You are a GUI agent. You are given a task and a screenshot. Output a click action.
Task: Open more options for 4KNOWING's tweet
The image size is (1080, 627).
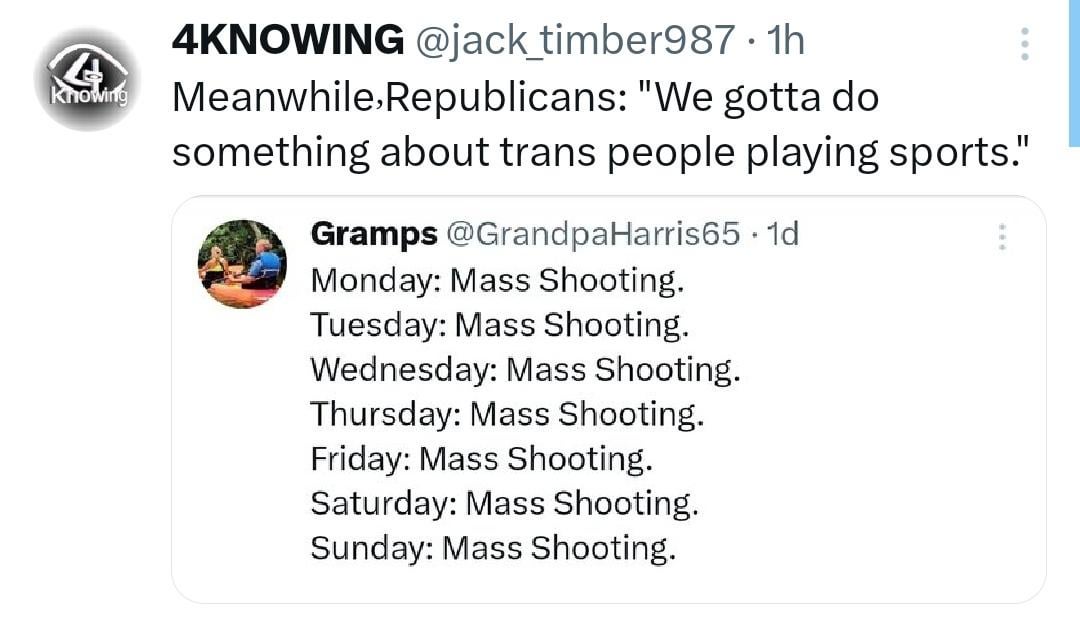[x=1024, y=44]
